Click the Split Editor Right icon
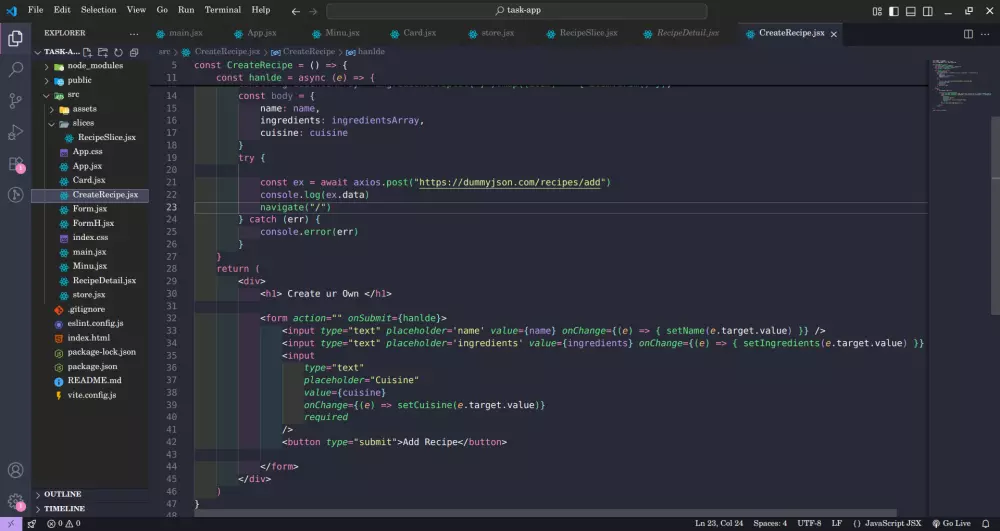The height and width of the screenshot is (531, 1000). tap(967, 33)
